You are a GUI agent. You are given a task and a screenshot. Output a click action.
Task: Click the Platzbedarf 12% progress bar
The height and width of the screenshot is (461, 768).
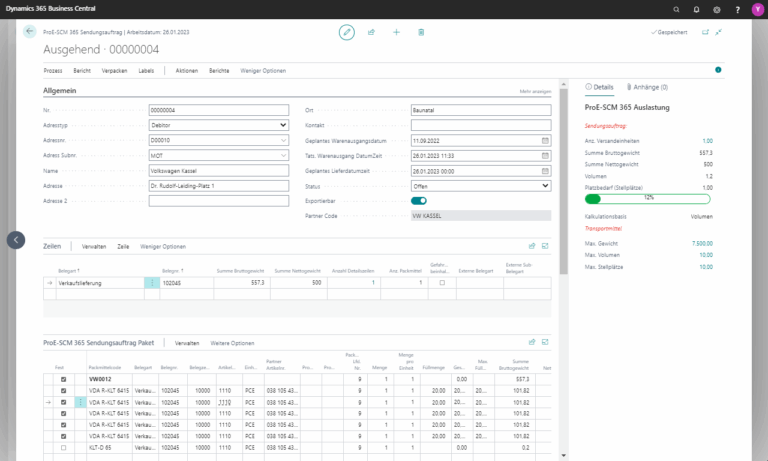point(648,198)
